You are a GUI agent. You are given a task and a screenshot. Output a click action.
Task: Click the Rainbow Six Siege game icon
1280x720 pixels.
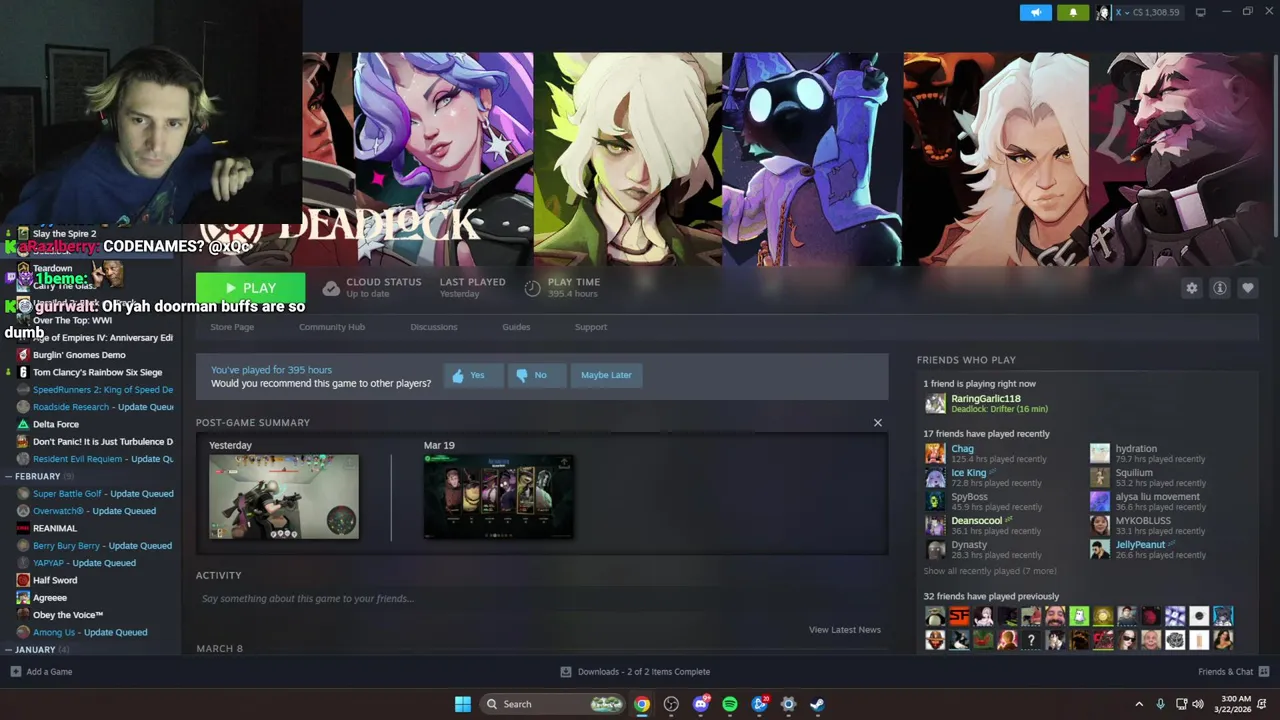point(23,372)
